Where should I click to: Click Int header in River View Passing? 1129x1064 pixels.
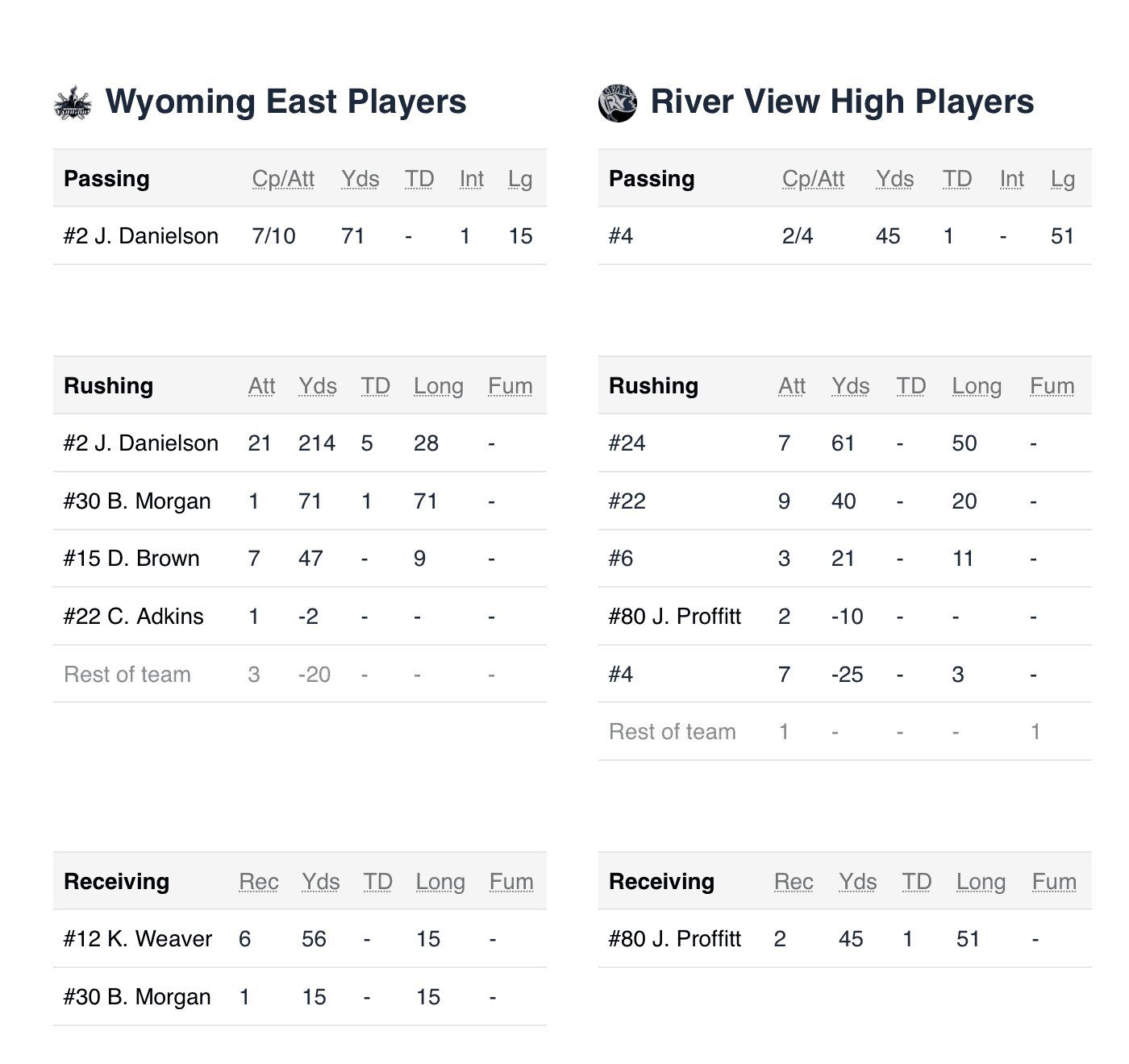tap(1011, 179)
